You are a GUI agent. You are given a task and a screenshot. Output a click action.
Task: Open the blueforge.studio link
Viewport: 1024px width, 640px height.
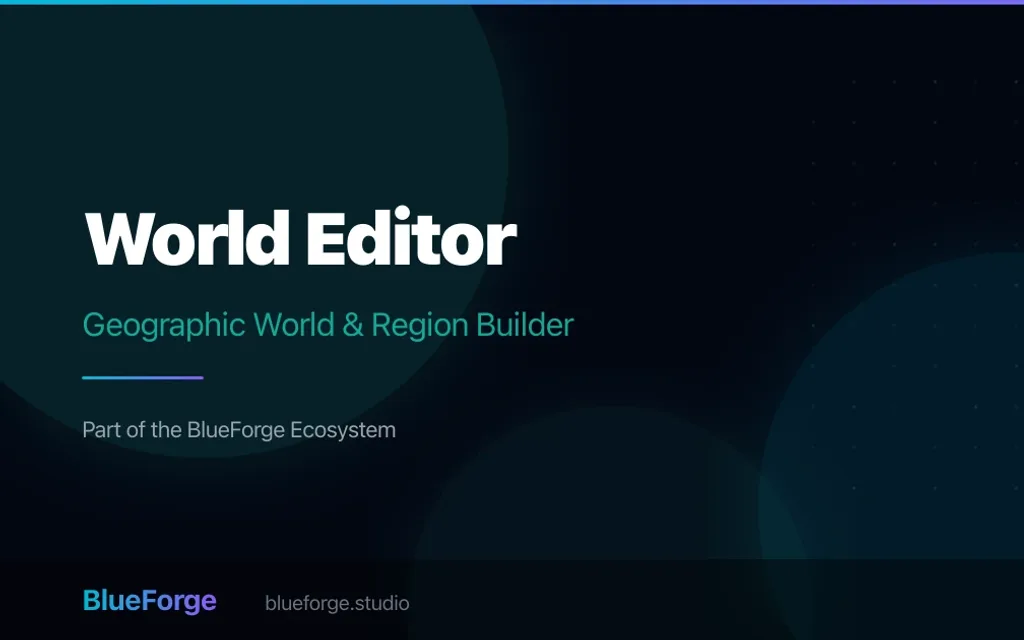click(x=337, y=603)
